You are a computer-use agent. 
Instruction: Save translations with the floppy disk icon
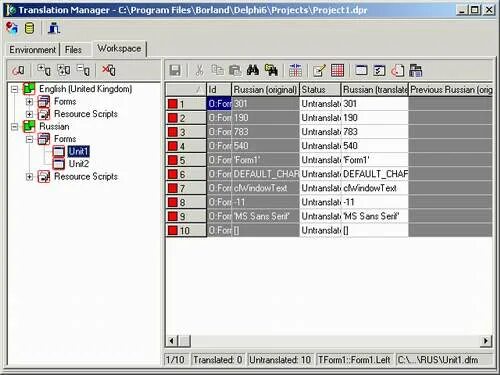175,71
